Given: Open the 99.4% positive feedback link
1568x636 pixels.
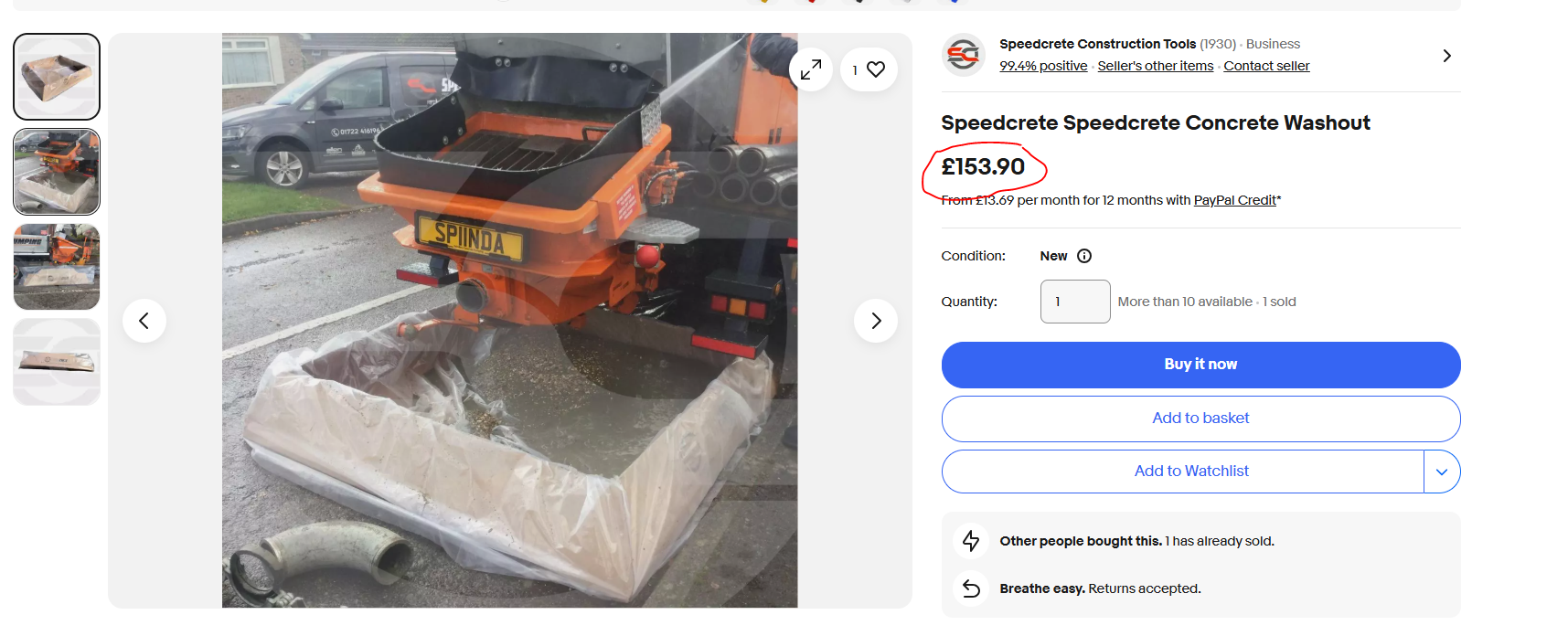Looking at the screenshot, I should (x=1043, y=66).
